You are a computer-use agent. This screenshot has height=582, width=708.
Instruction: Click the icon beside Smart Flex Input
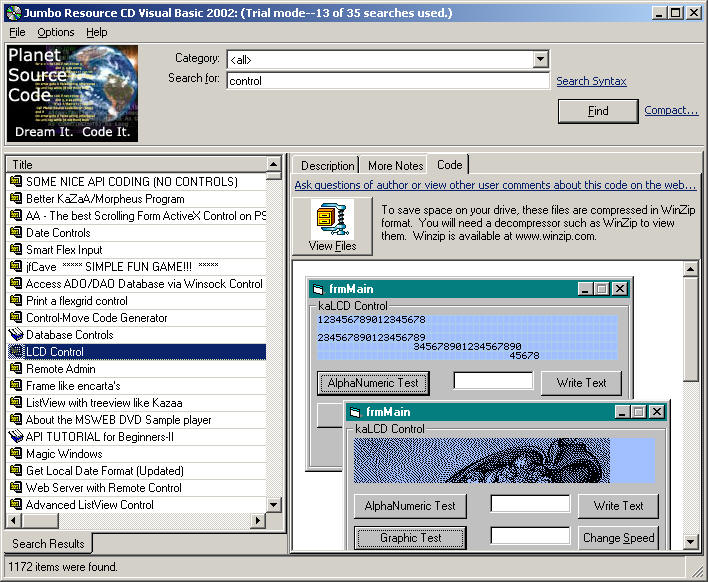point(16,250)
